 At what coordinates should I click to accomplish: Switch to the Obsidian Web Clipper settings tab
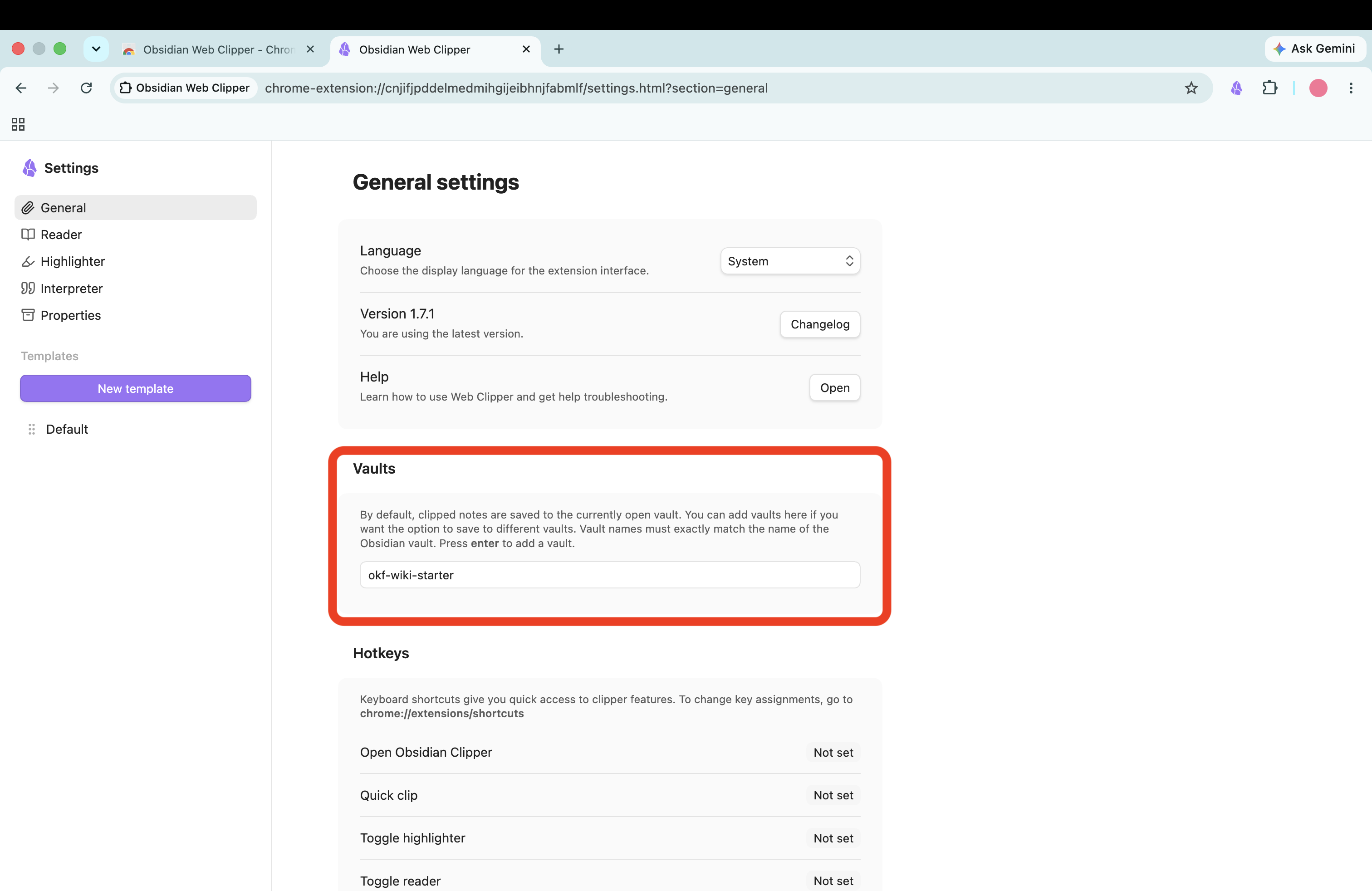435,49
